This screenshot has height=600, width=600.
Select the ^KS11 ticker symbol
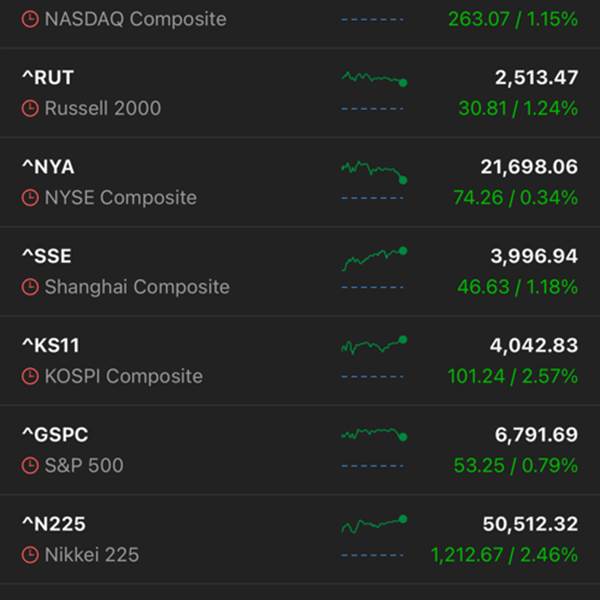51,346
